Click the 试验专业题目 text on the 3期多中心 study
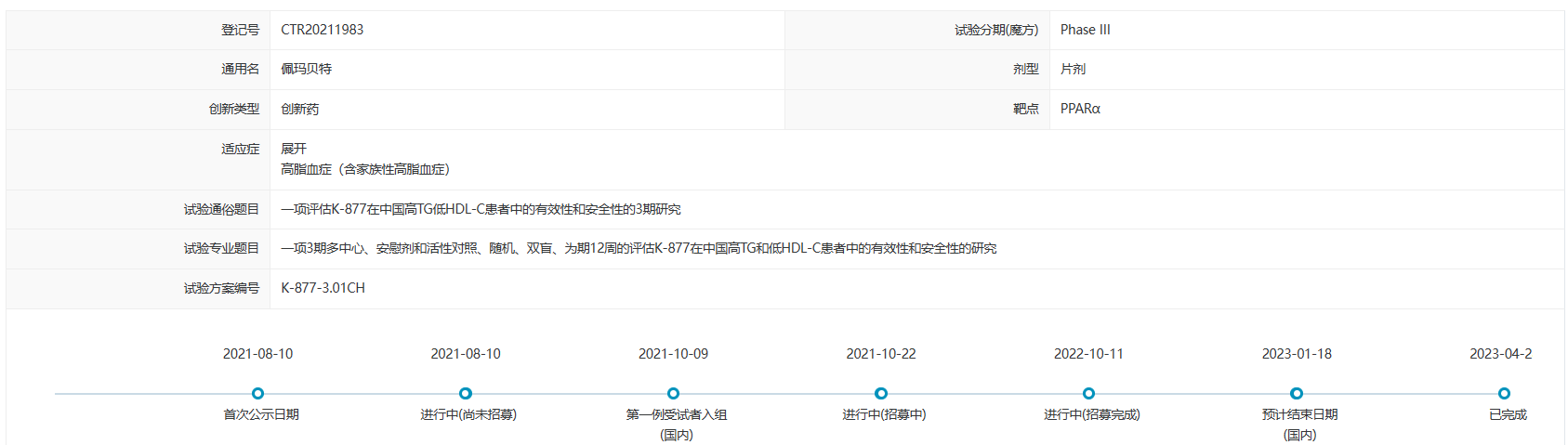1568x445 pixels. point(639,248)
